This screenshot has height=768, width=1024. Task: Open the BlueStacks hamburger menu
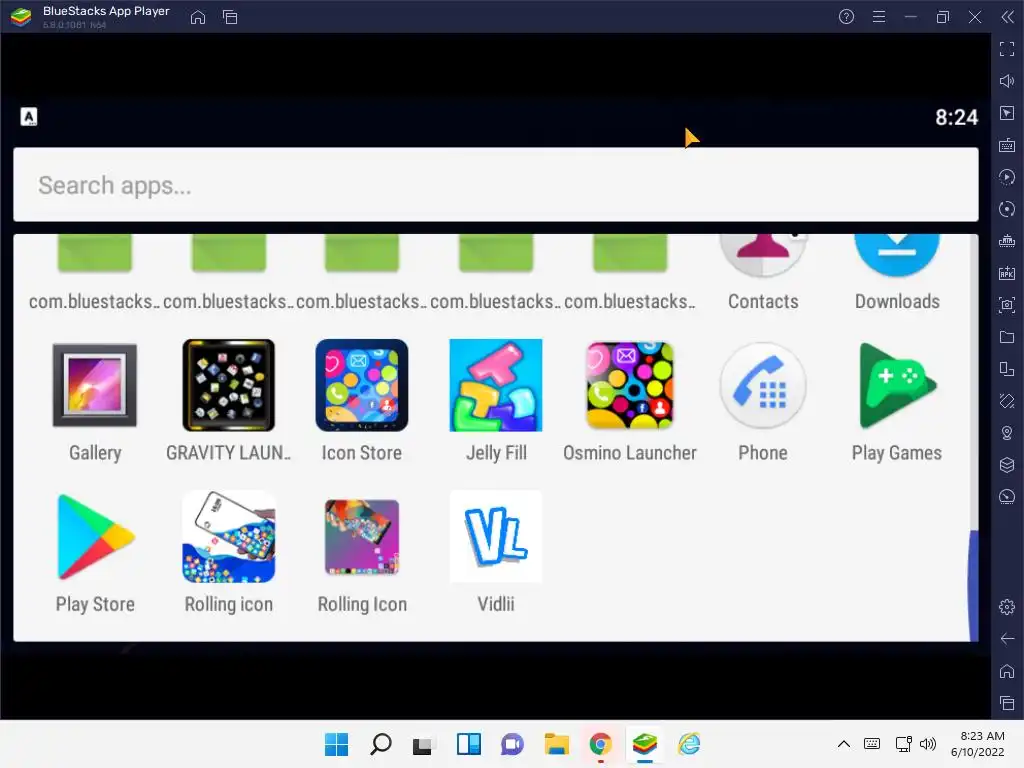point(879,17)
